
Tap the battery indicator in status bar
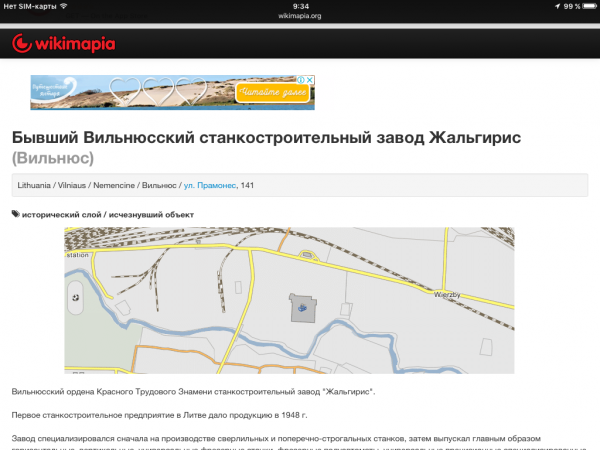(587, 6)
